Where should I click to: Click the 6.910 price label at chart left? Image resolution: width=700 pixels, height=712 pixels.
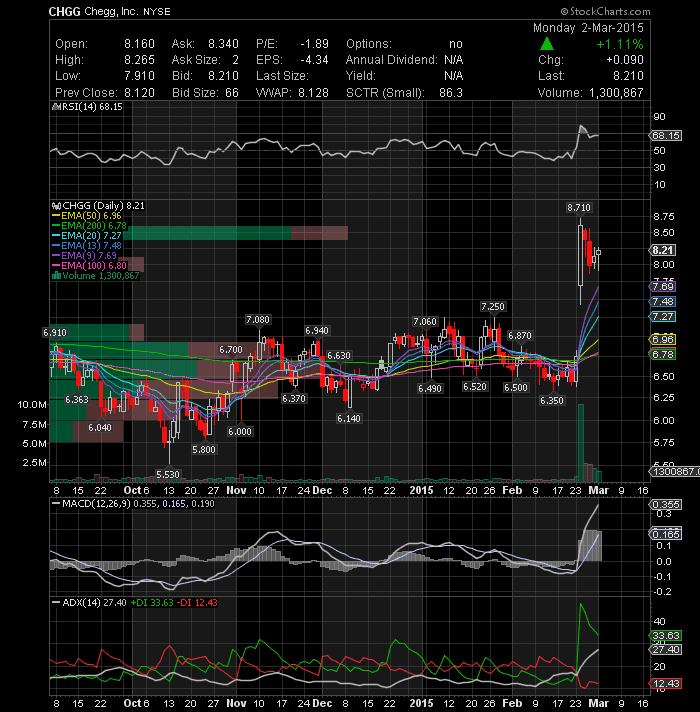coord(55,333)
